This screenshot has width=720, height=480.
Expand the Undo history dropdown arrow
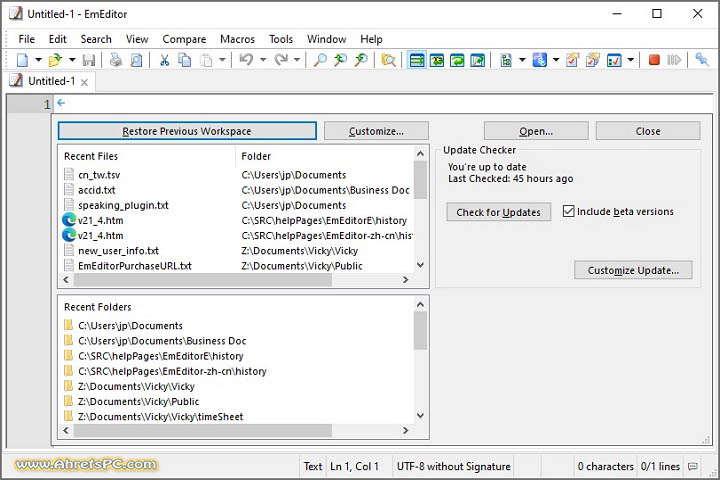point(263,60)
